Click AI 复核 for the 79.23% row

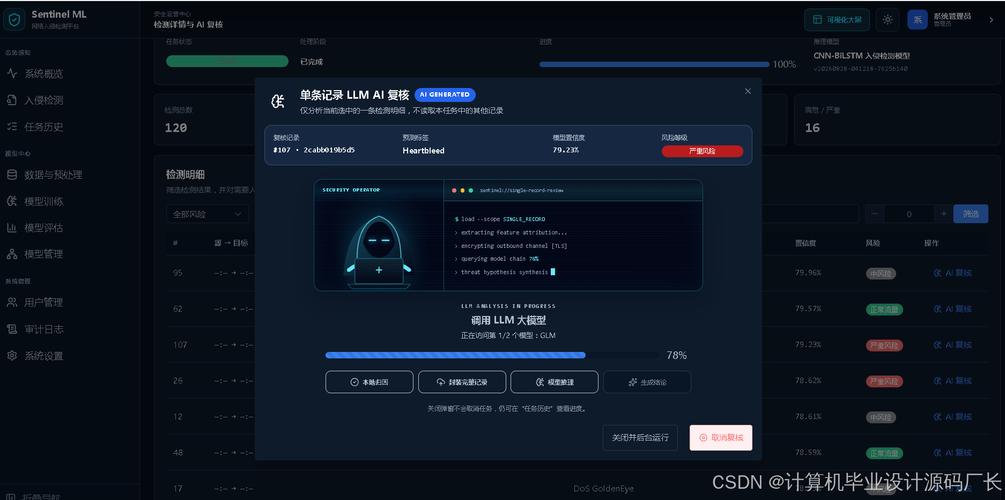point(953,345)
